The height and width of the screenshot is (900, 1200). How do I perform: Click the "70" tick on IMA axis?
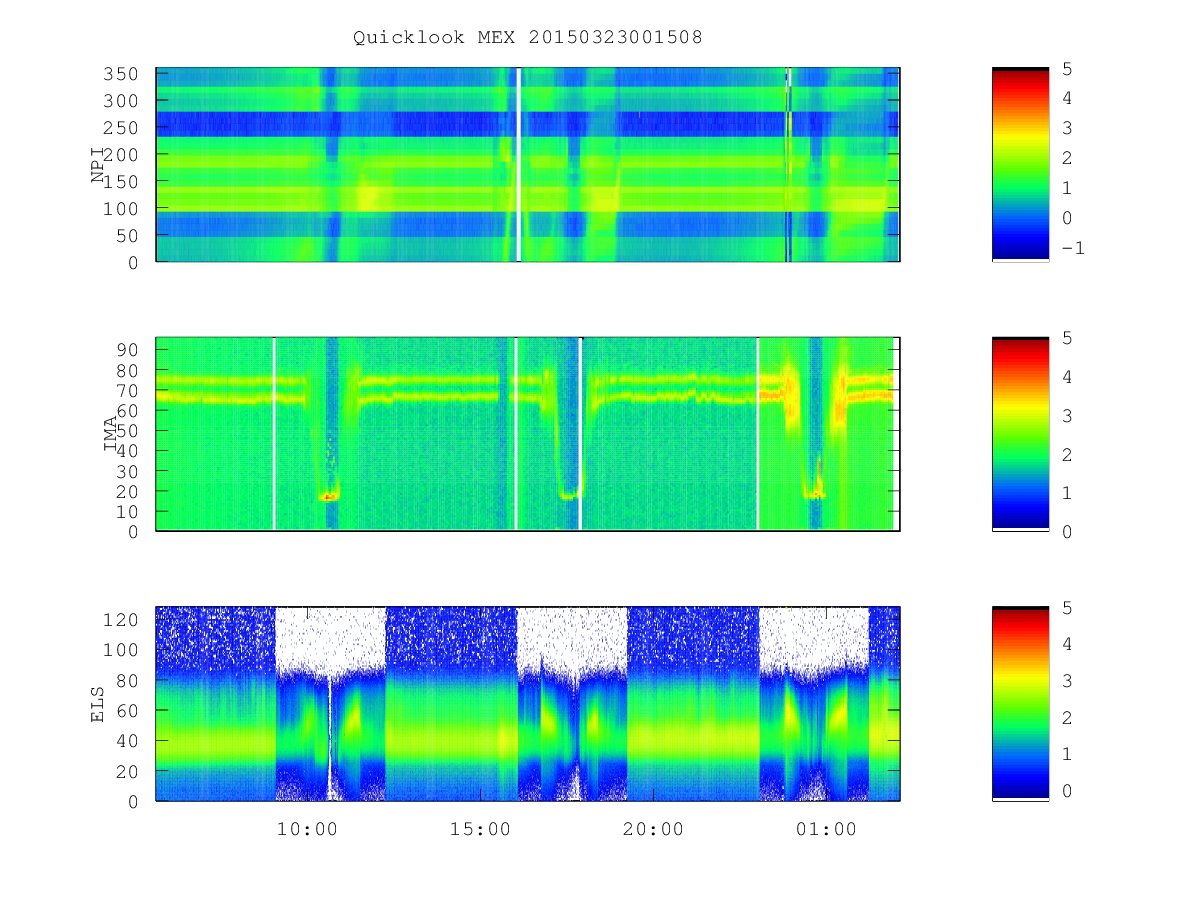pyautogui.click(x=128, y=390)
